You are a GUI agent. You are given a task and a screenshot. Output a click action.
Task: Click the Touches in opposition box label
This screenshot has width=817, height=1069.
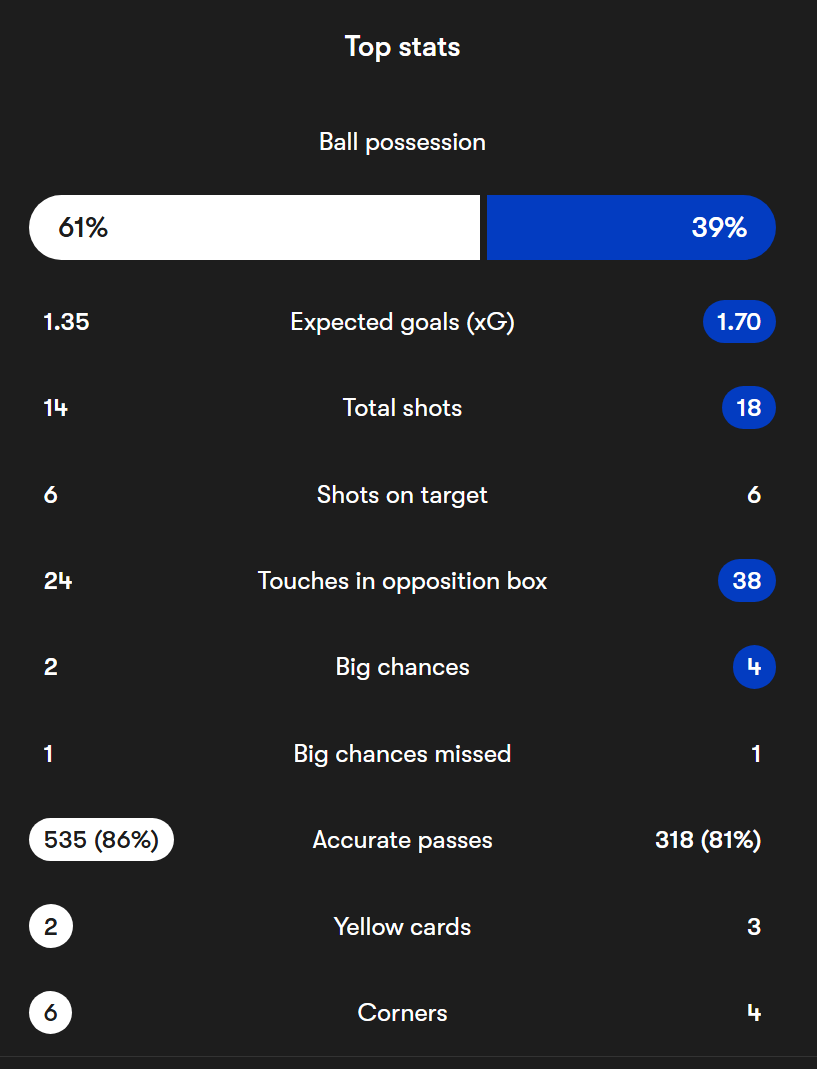coord(402,581)
